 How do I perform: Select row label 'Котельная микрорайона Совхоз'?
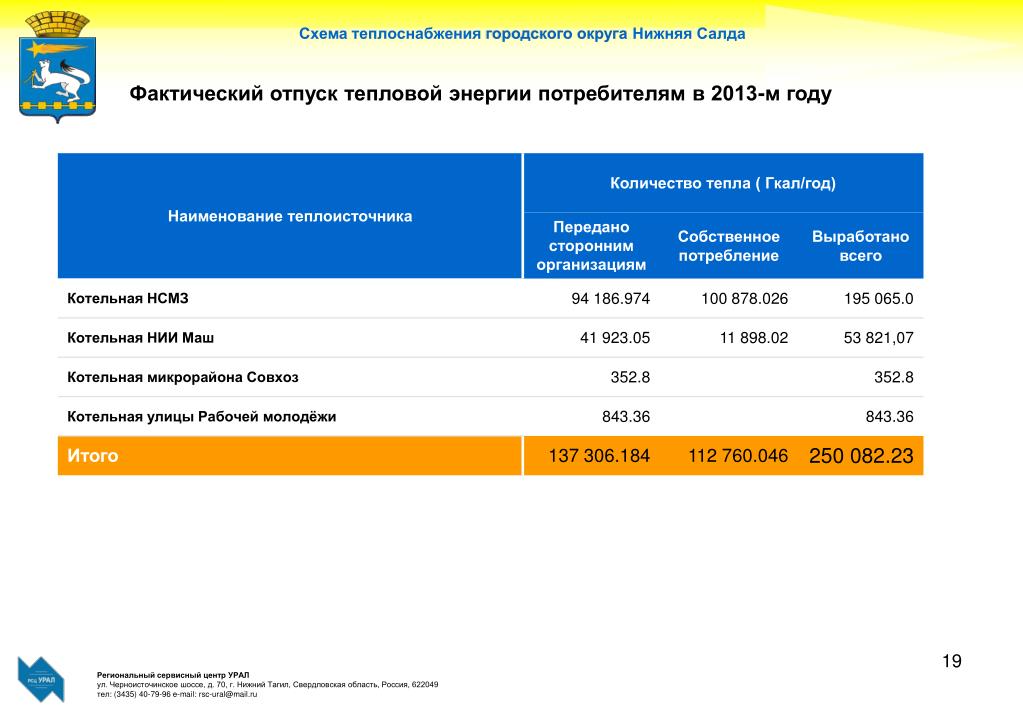(x=183, y=377)
